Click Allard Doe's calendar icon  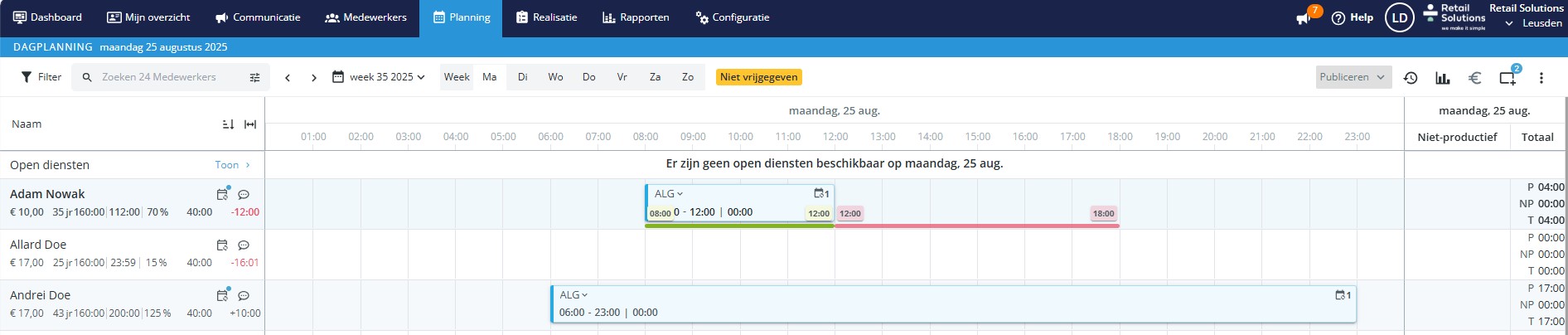pos(222,245)
